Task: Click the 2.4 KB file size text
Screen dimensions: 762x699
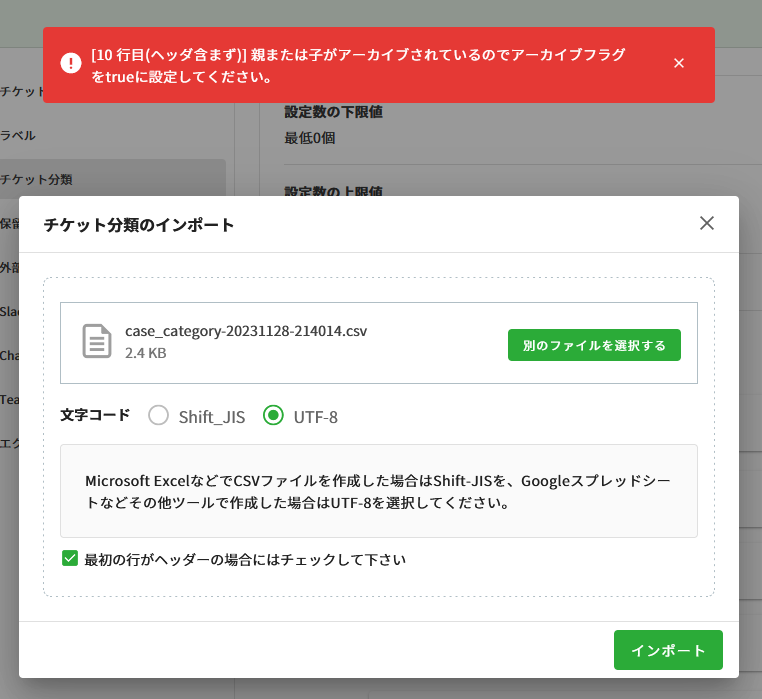Action: tap(146, 353)
